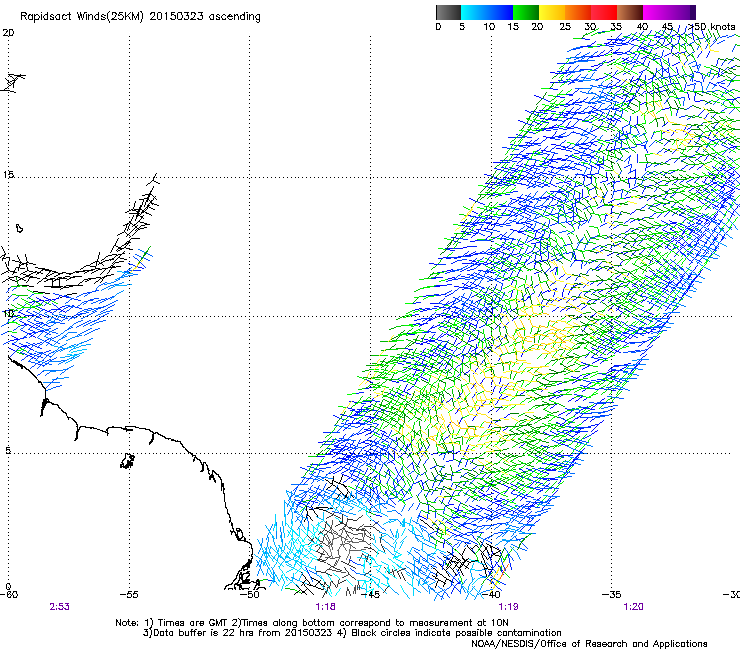Click the '1:18' pass time label
The width and height of the screenshot is (740, 650).
[325, 607]
